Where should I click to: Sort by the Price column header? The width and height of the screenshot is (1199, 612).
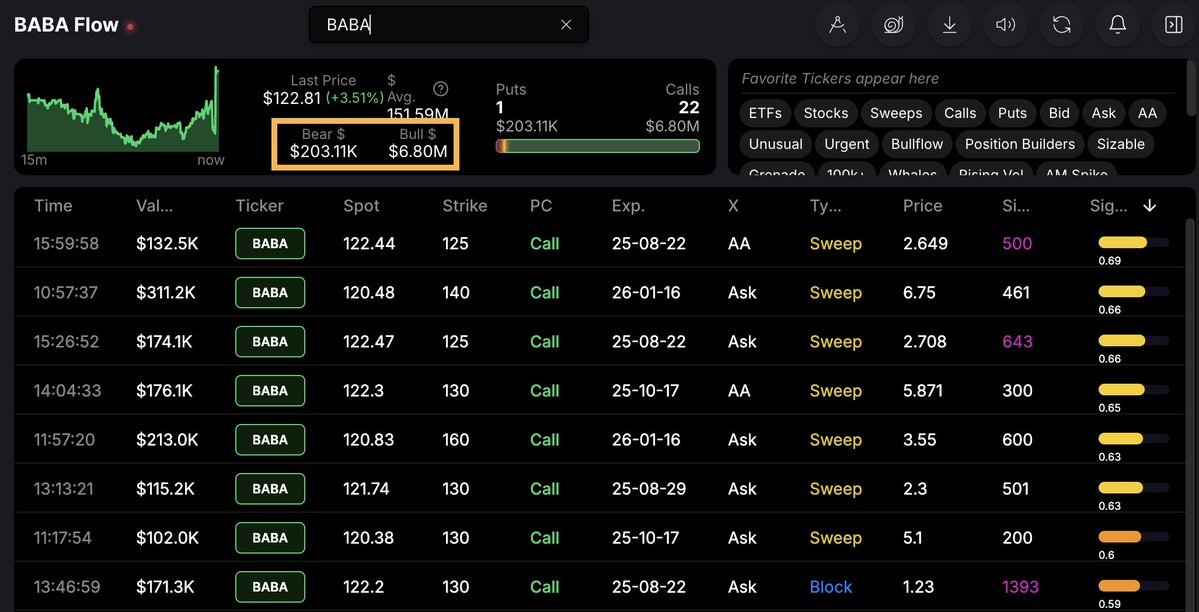(922, 206)
